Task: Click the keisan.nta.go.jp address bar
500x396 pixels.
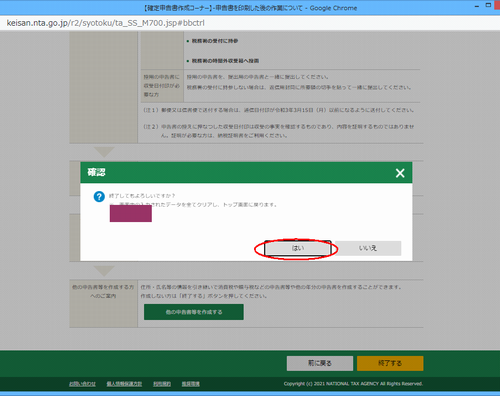Action: 250,23
